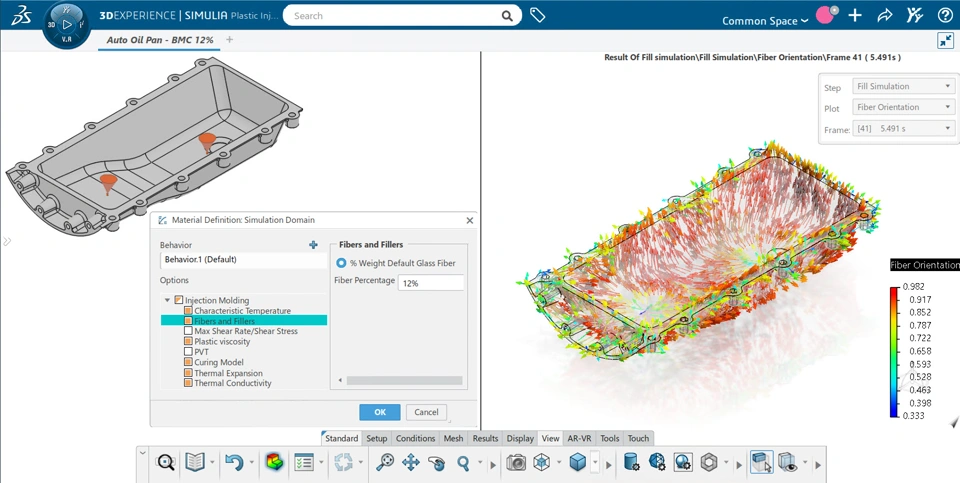Click OK in Material Definition dialog
The height and width of the screenshot is (483, 960).
[380, 412]
